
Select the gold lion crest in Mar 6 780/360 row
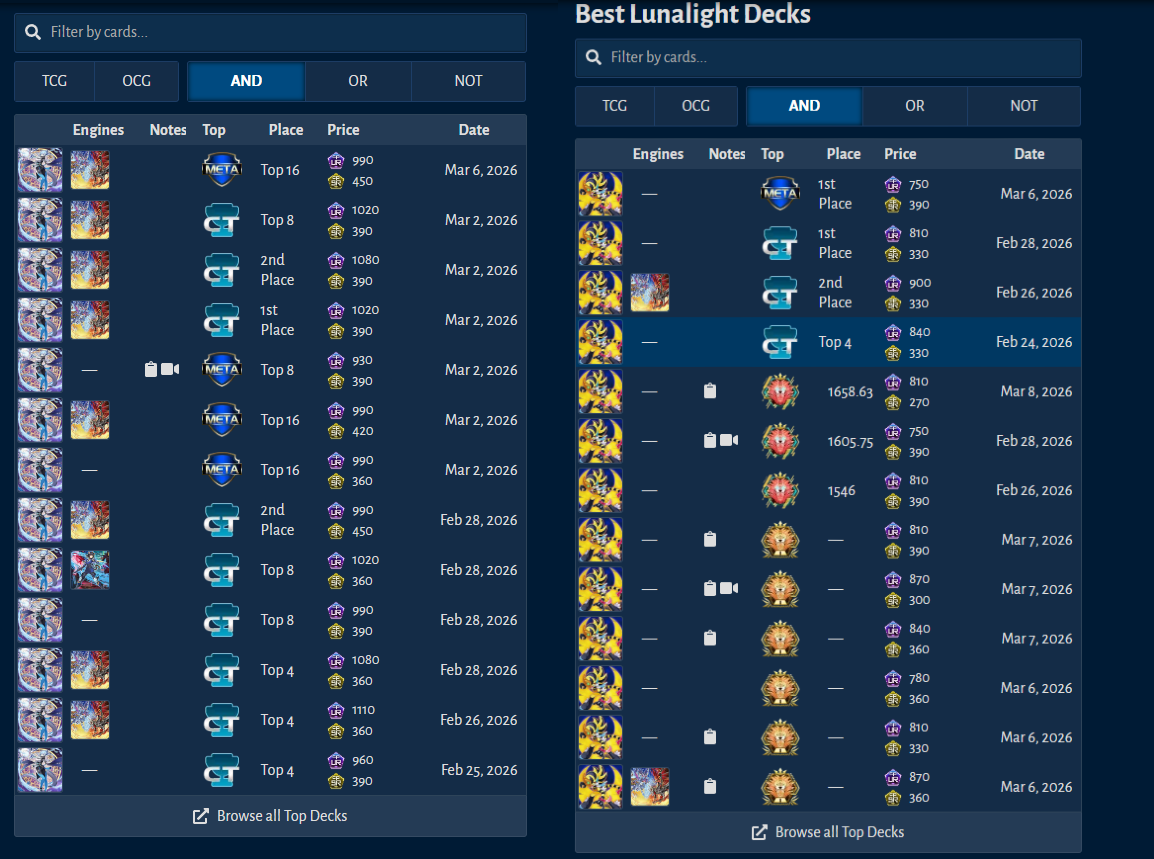[x=780, y=688]
